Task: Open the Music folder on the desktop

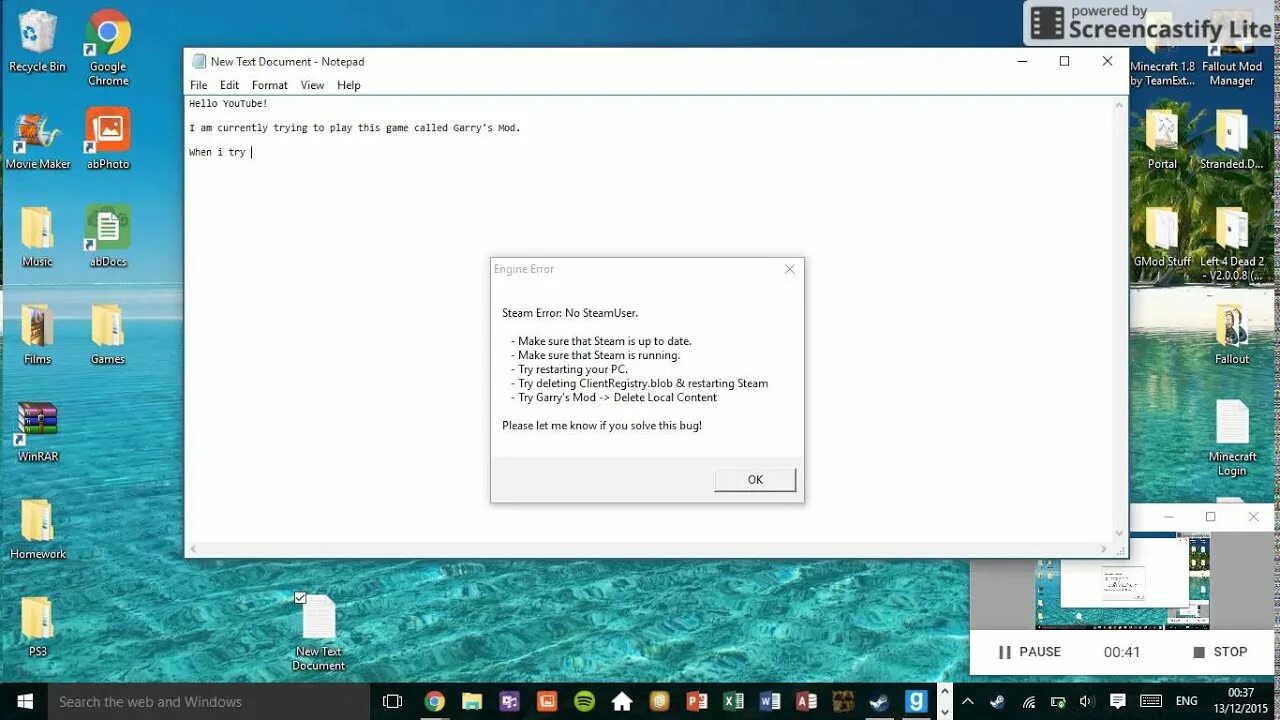Action: tap(37, 237)
